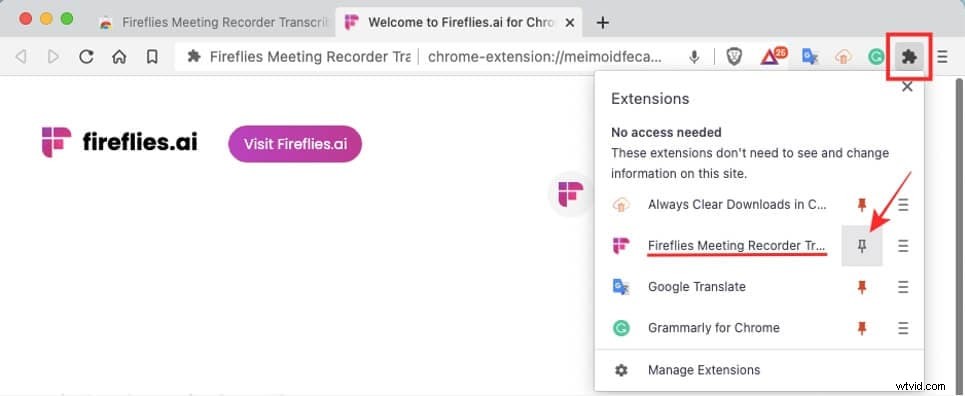The width and height of the screenshot is (965, 396).
Task: Reload the current page
Action: click(86, 57)
